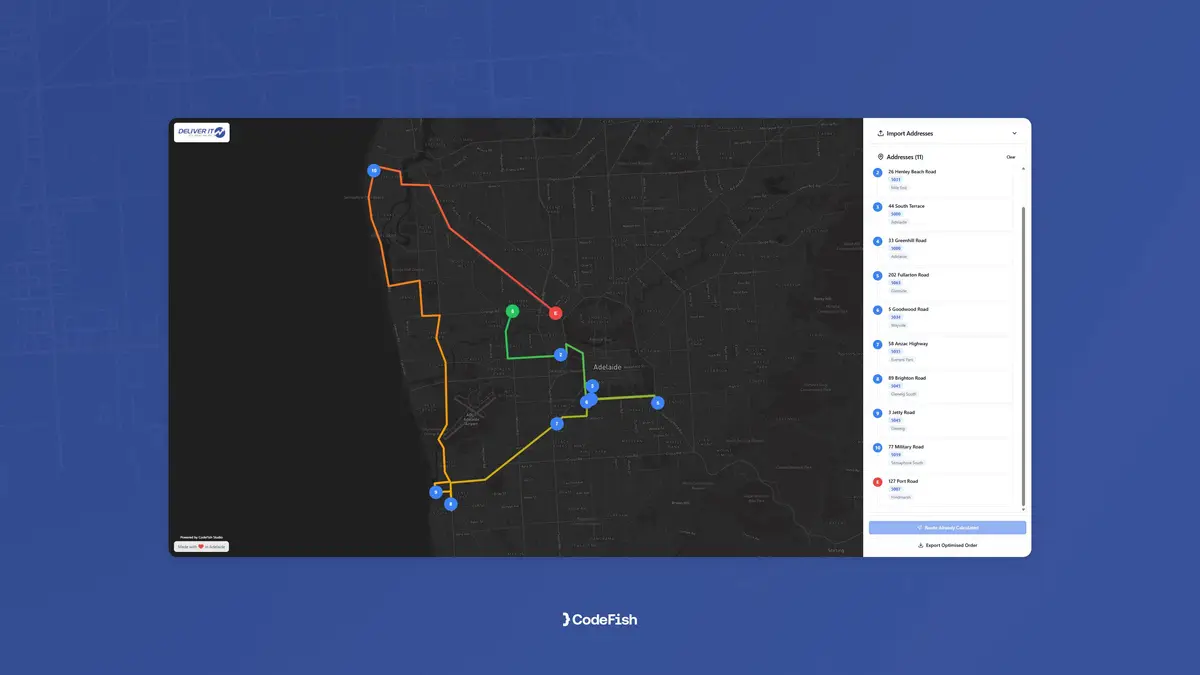Click the CodeFish logo at the bottom
This screenshot has height=675, width=1200.
tap(600, 620)
